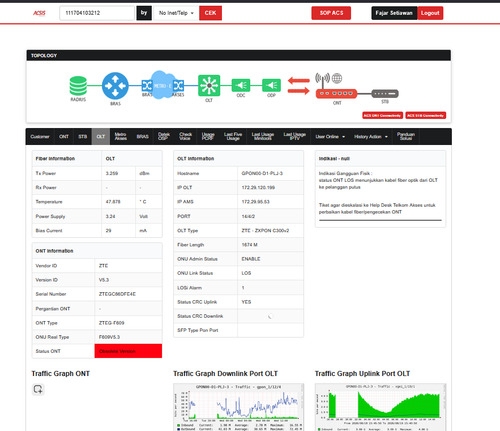Open the Usage PCRF tab
Image resolution: width=500 pixels, height=431 pixels.
208,137
